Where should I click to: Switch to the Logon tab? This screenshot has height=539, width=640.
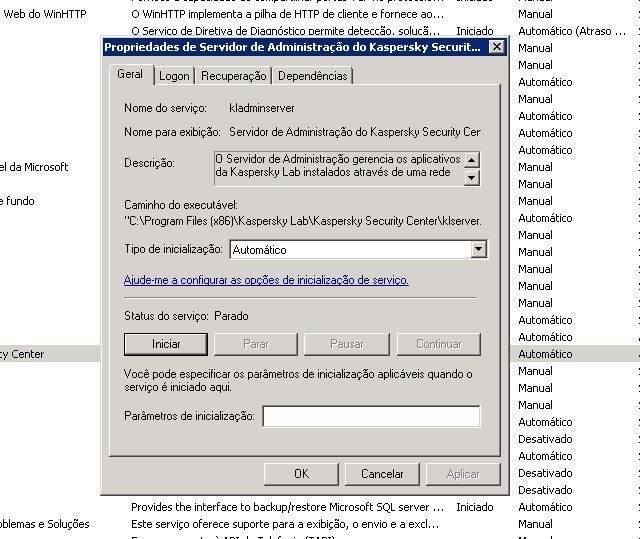point(174,76)
